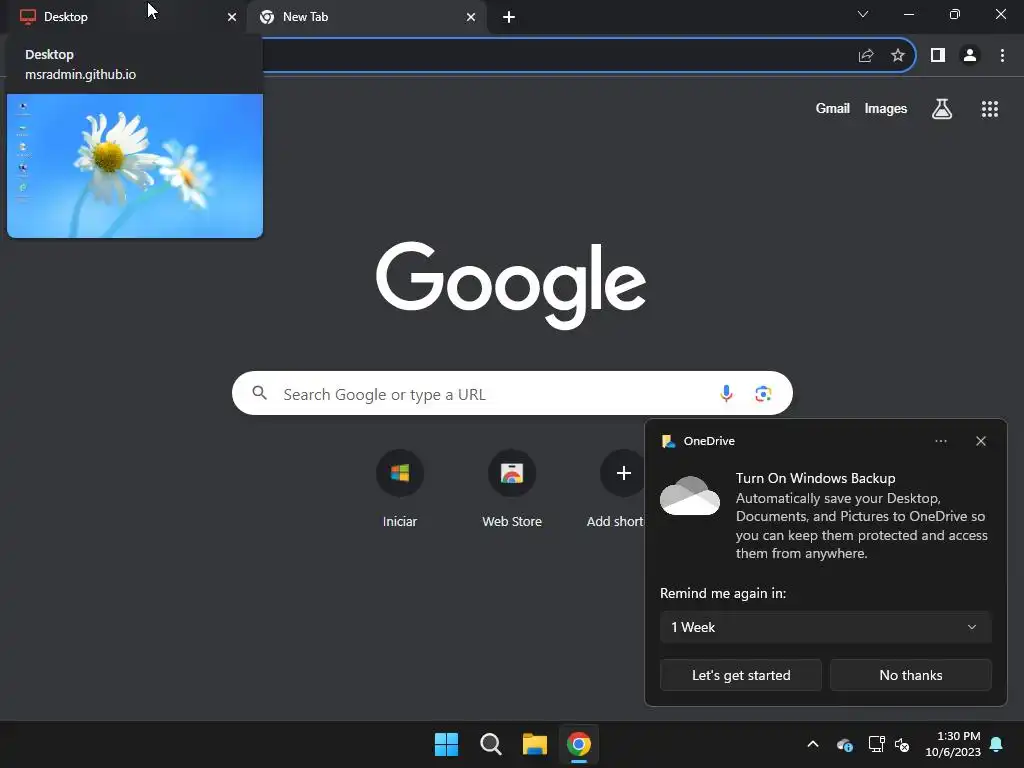This screenshot has width=1024, height=768.
Task: Open the notification bell
Action: [x=997, y=744]
